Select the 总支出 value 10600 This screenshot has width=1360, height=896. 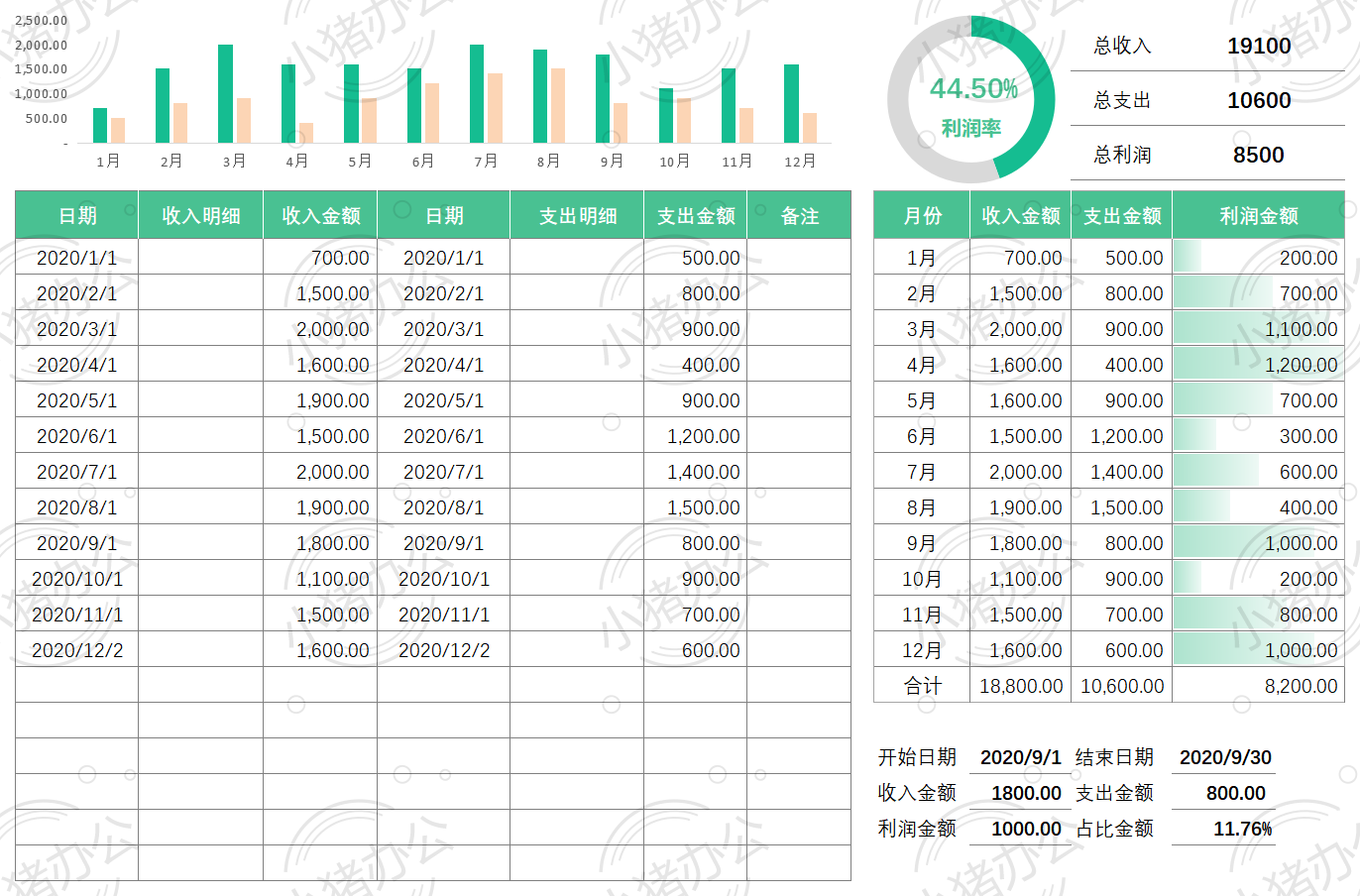coord(1259,100)
